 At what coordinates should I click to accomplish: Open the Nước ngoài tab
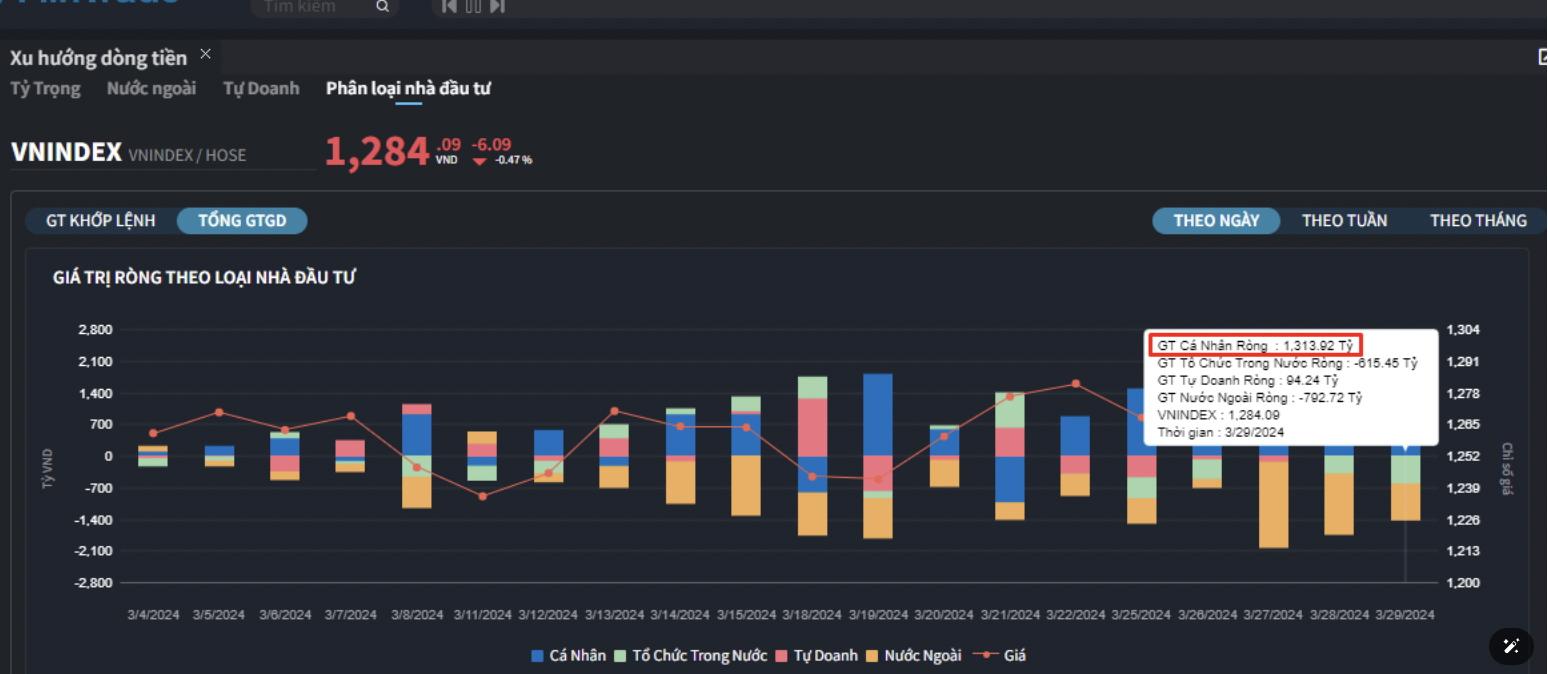pyautogui.click(x=151, y=88)
